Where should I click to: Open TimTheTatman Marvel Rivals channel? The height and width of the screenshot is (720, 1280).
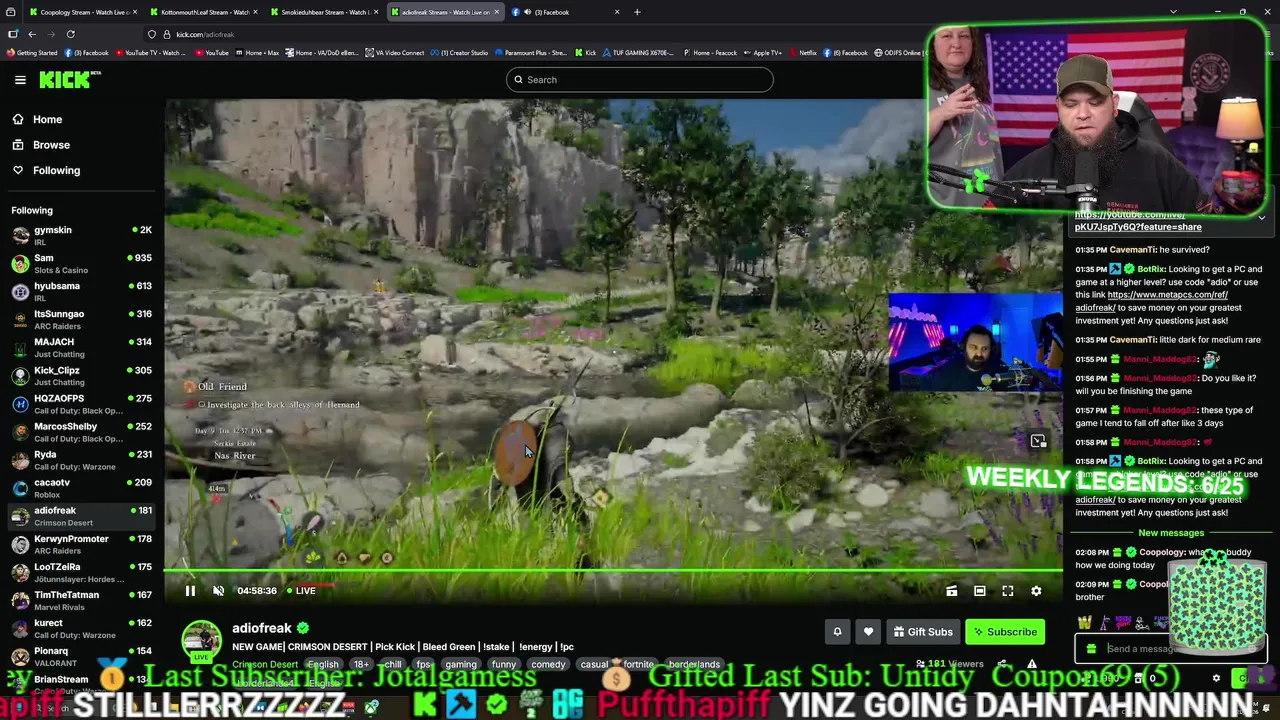pyautogui.click(x=82, y=600)
